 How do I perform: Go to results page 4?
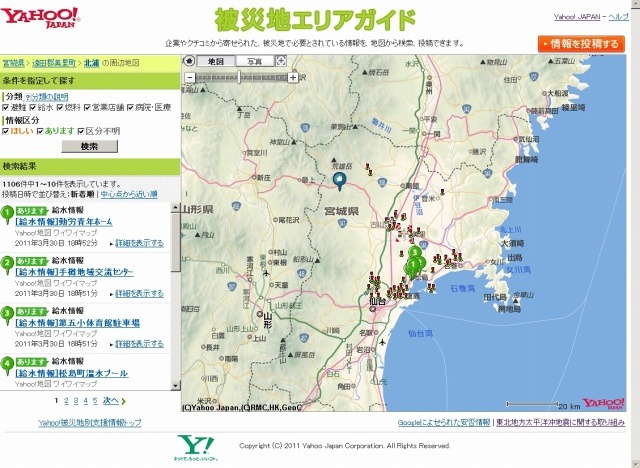click(x=85, y=401)
